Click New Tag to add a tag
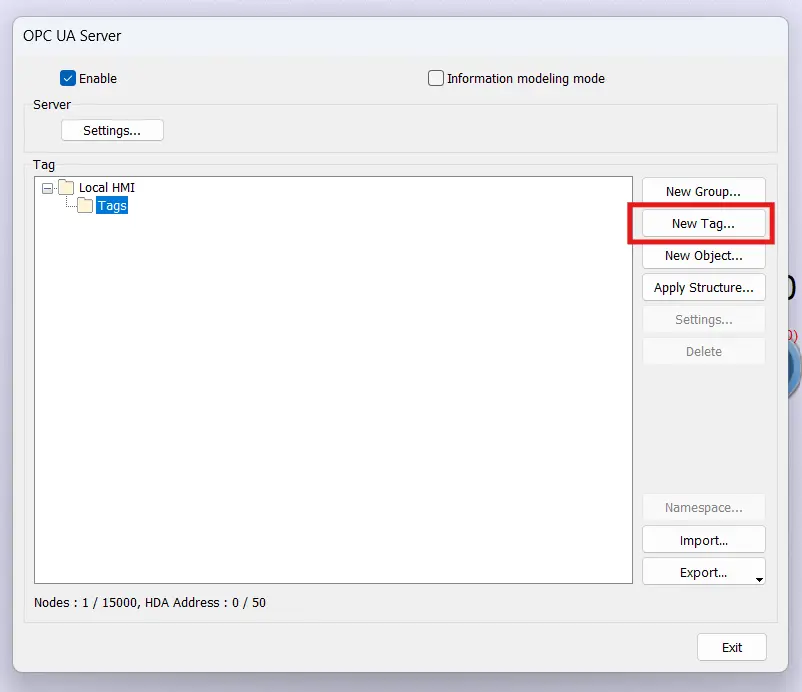The width and height of the screenshot is (802, 692). click(703, 223)
